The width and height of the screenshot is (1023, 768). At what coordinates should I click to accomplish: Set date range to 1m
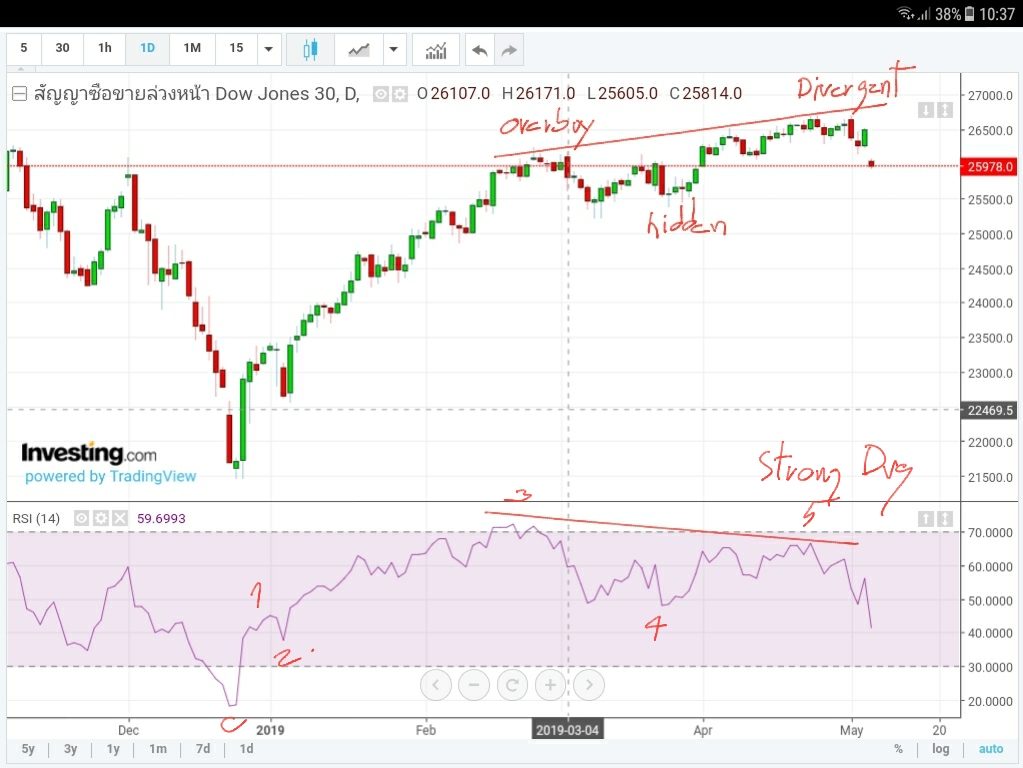tap(158, 749)
